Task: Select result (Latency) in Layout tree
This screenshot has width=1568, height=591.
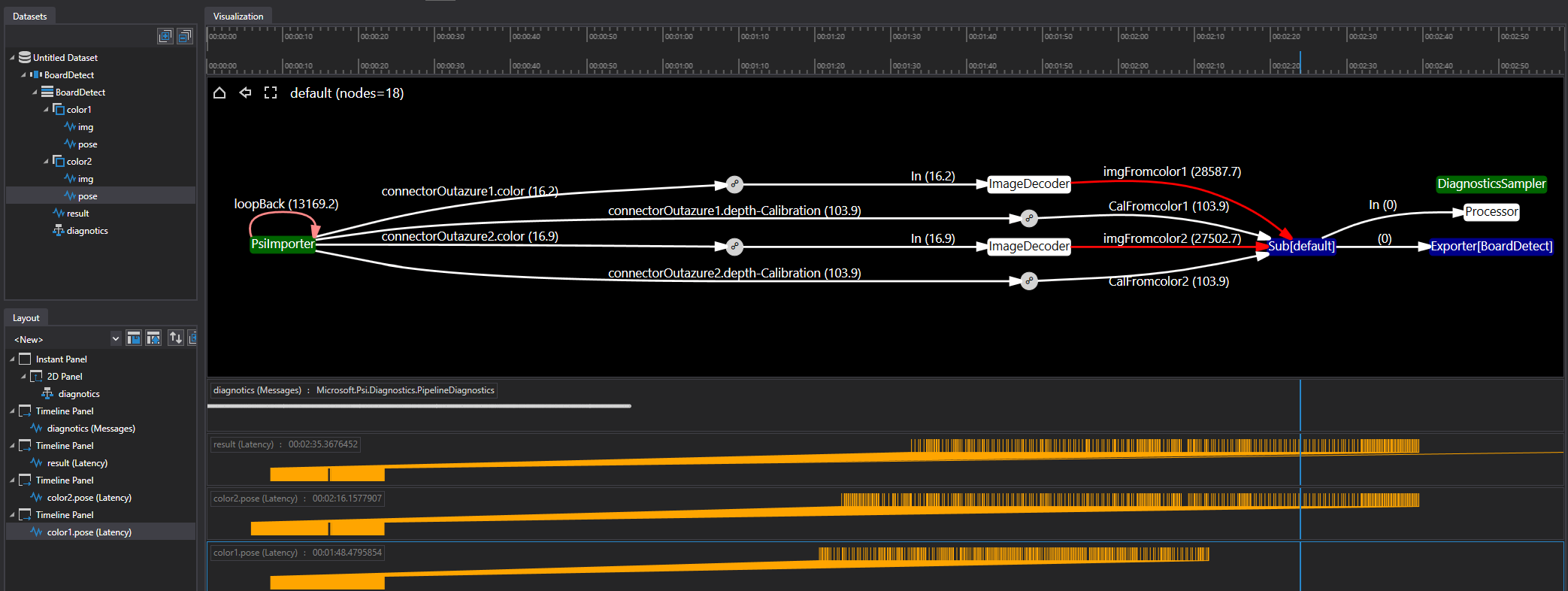Action: (x=77, y=462)
